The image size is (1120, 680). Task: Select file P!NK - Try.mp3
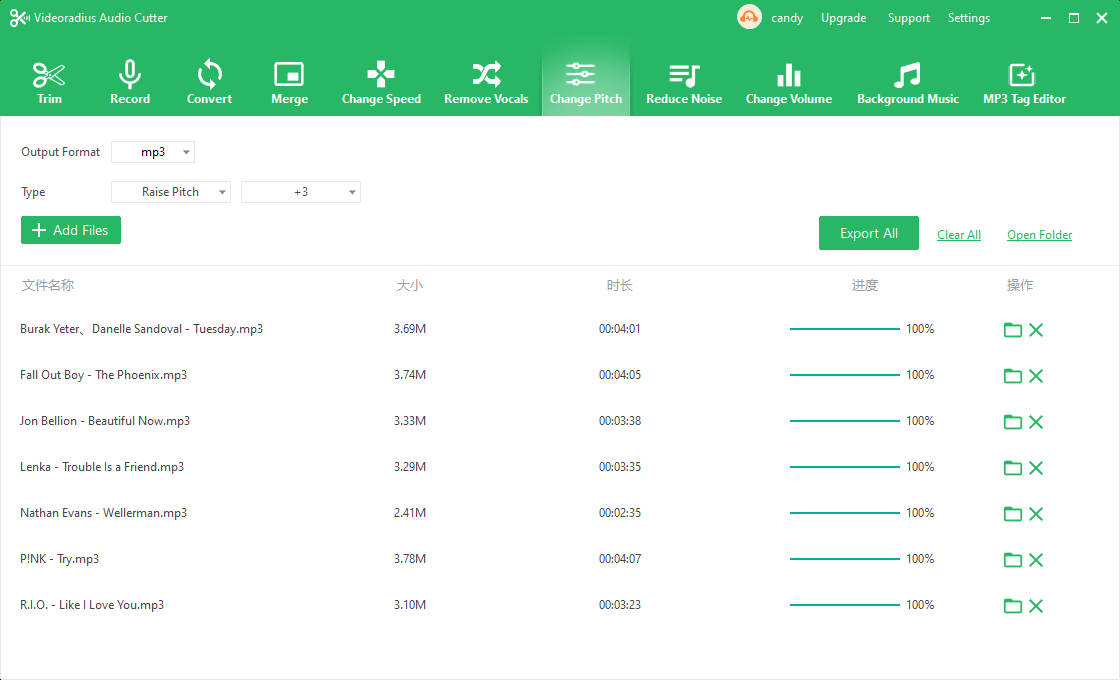[x=59, y=559]
